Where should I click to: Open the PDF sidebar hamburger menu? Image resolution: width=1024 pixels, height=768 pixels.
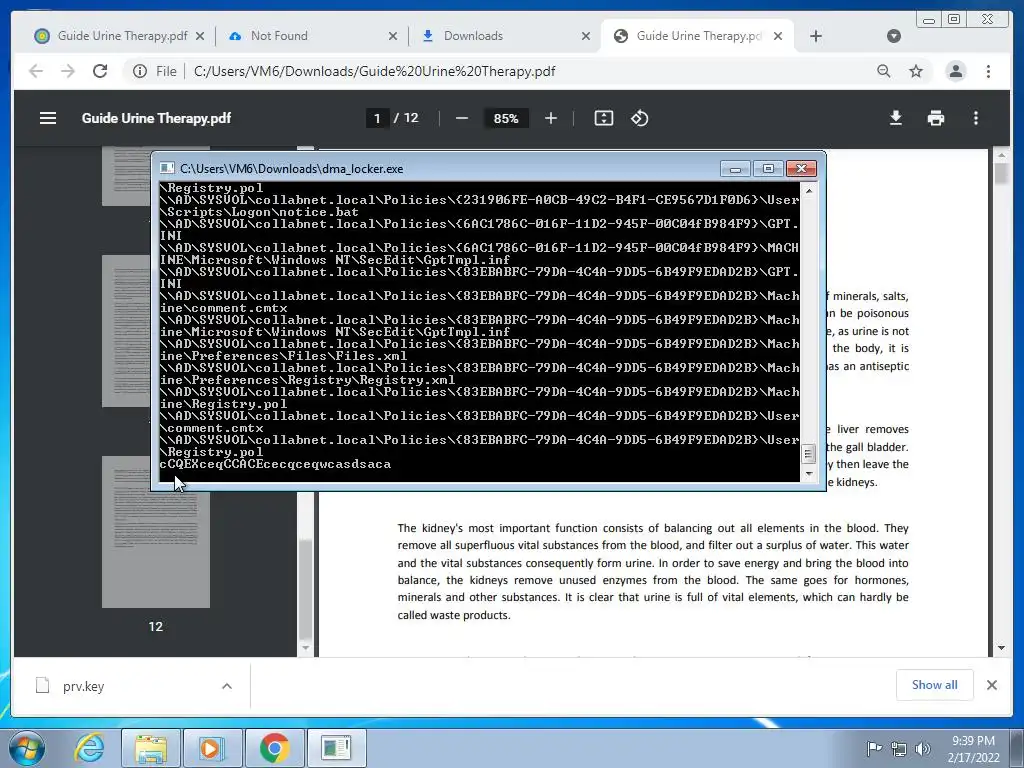pos(48,118)
